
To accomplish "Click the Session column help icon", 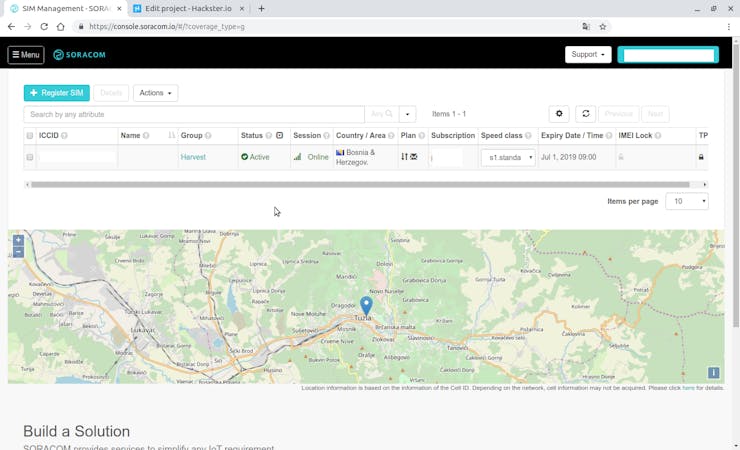I will click(327, 136).
